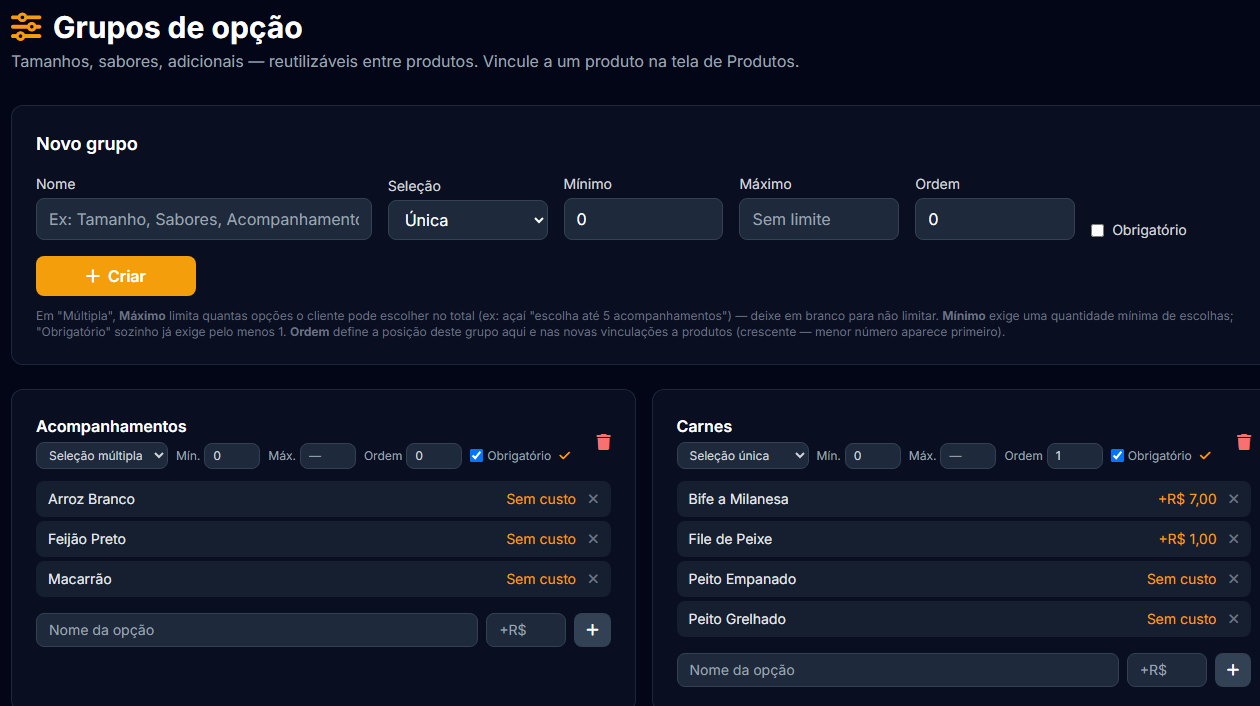This screenshot has width=1260, height=706.
Task: Click the Mínimo field in Novo grupo
Action: [x=643, y=219]
